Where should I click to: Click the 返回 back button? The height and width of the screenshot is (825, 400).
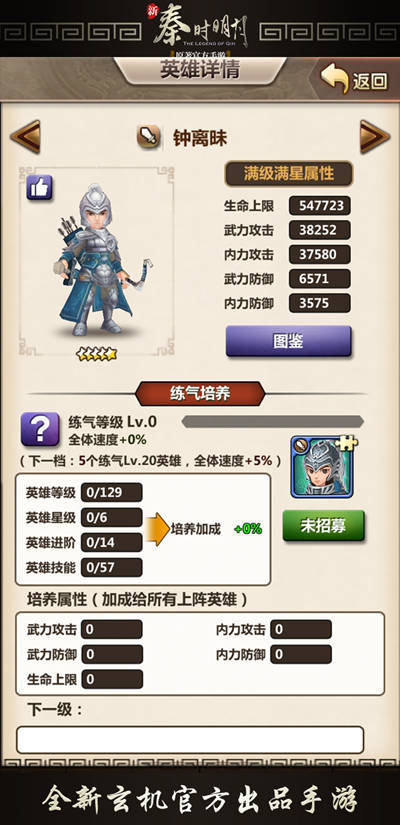click(x=356, y=80)
